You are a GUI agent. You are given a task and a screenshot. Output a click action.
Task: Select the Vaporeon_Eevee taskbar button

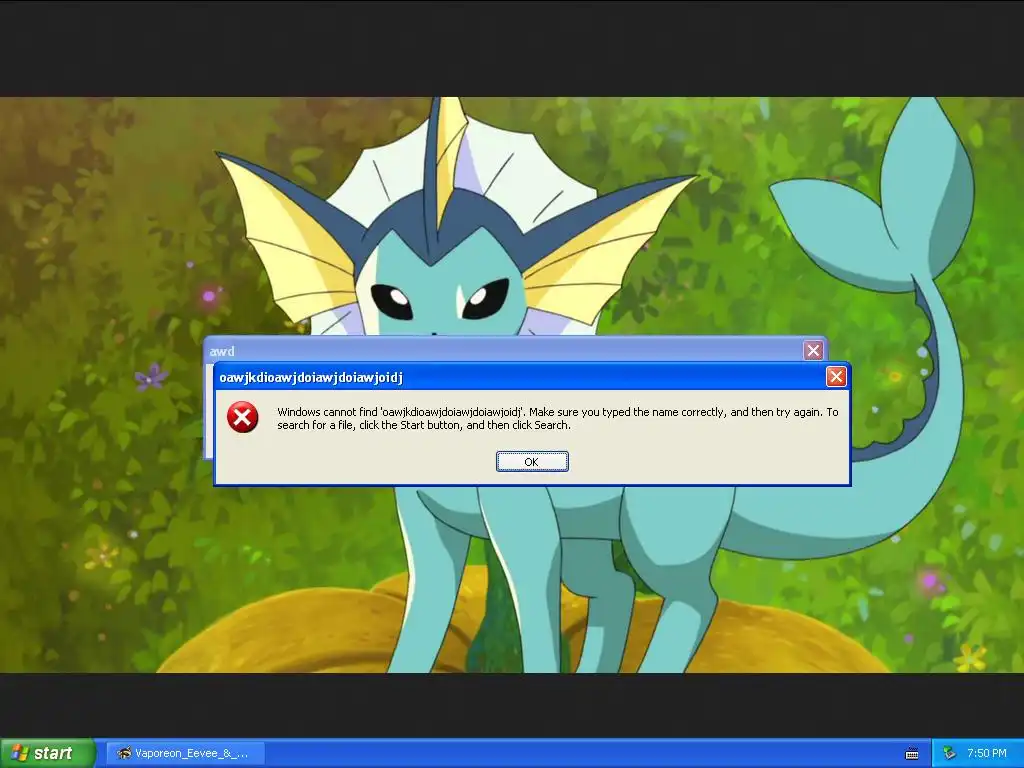(x=185, y=753)
